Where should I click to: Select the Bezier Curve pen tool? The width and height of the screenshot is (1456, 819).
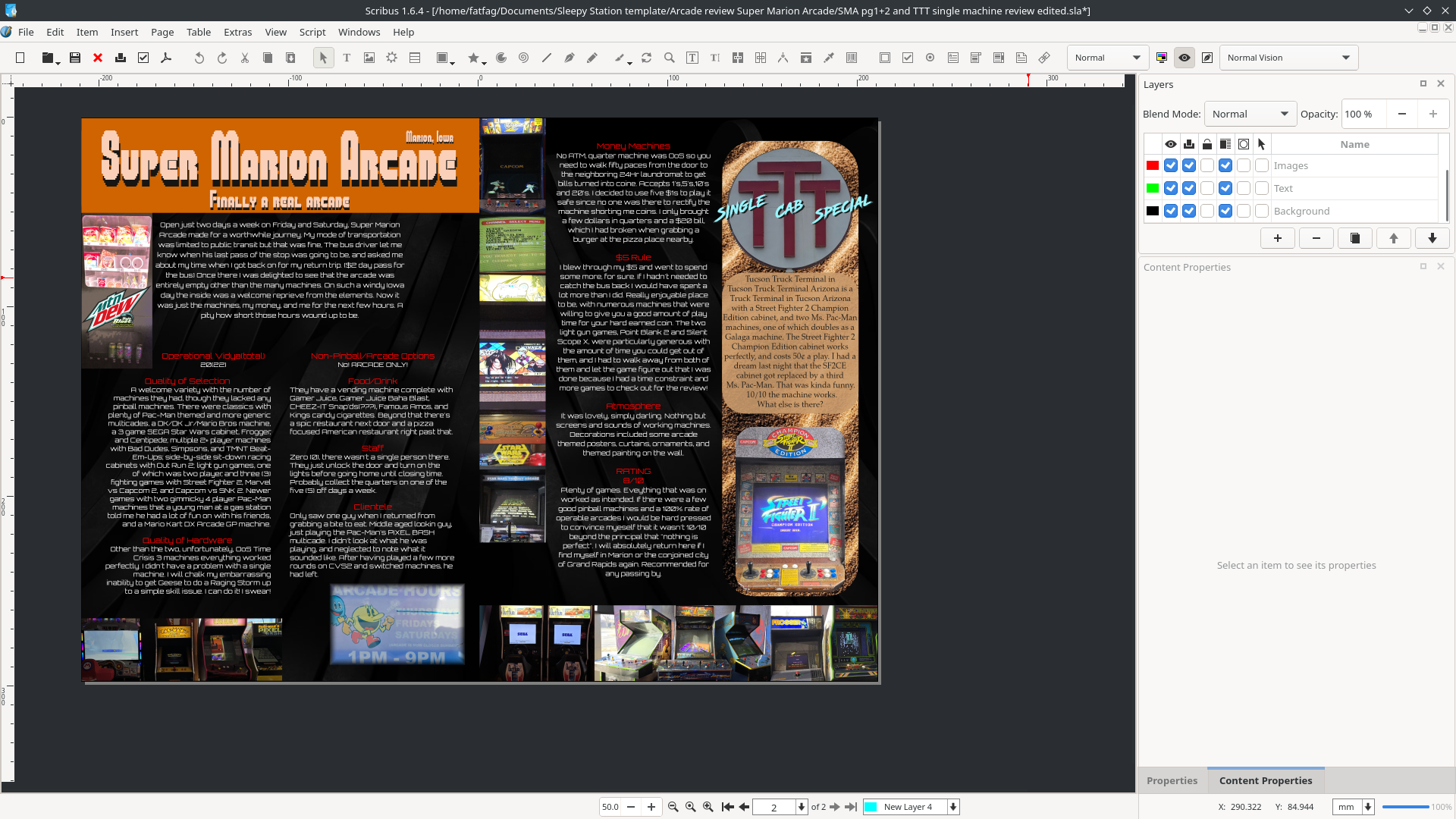click(570, 58)
